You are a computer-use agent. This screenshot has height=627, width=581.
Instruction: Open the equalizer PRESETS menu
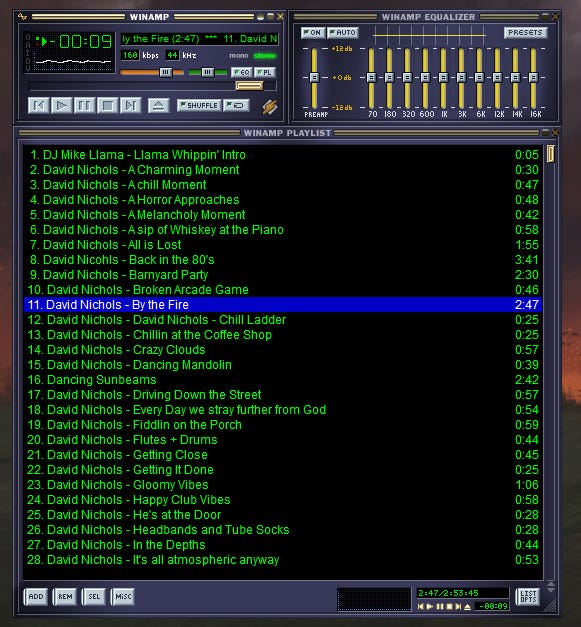(525, 32)
